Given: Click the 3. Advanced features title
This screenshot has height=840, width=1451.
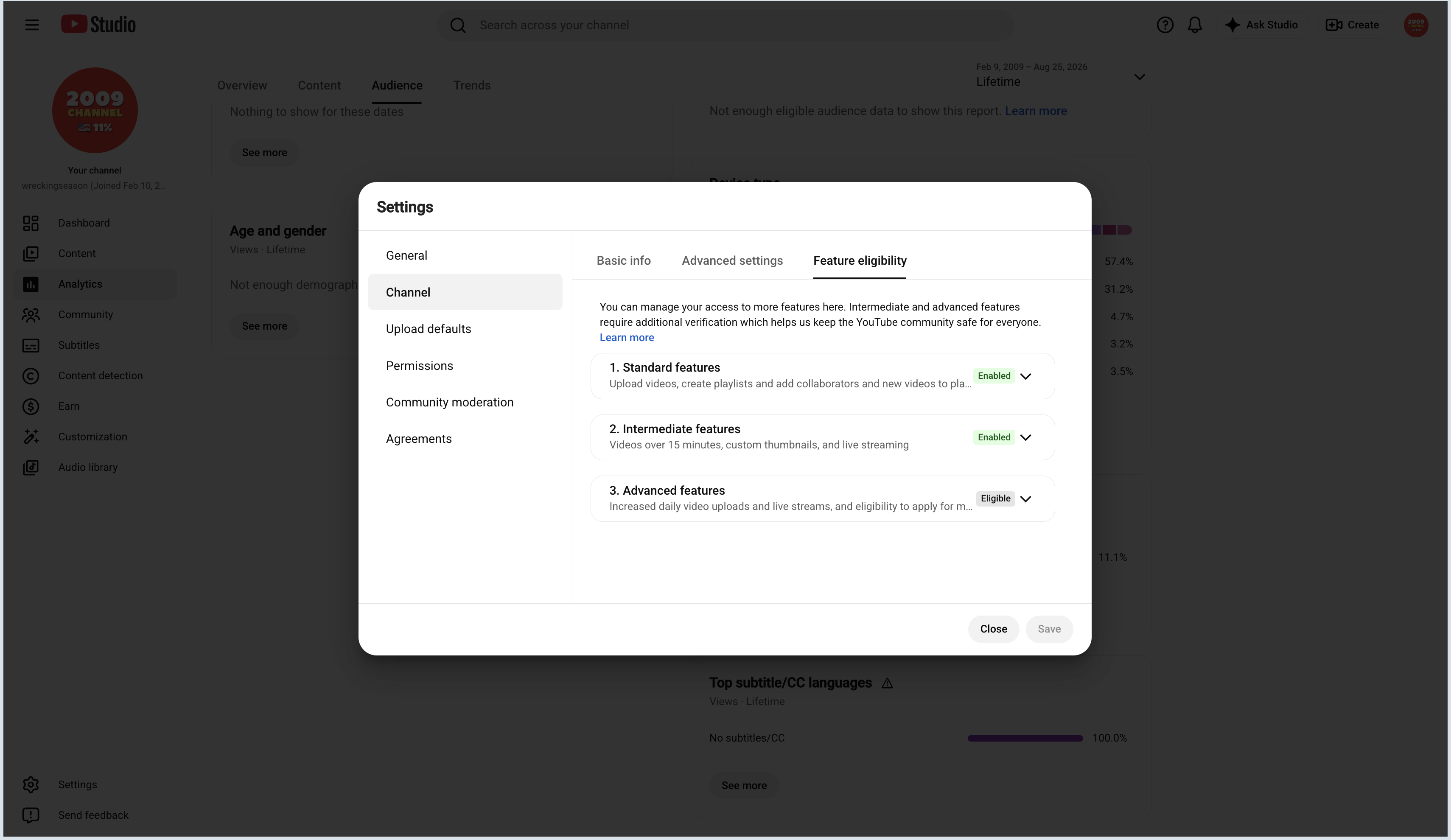Looking at the screenshot, I should [x=667, y=490].
